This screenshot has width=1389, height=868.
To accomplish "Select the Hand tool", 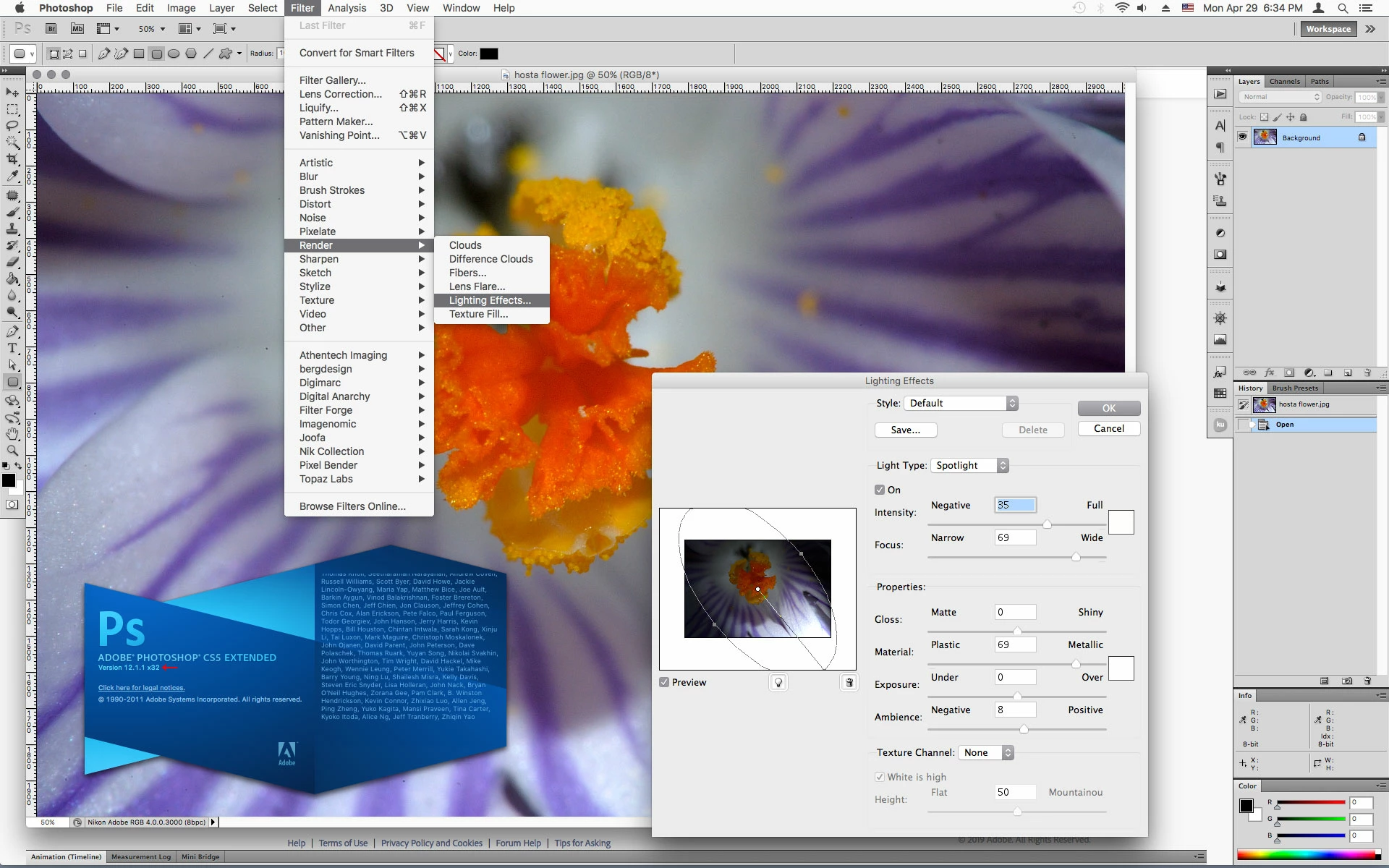I will pyautogui.click(x=12, y=434).
